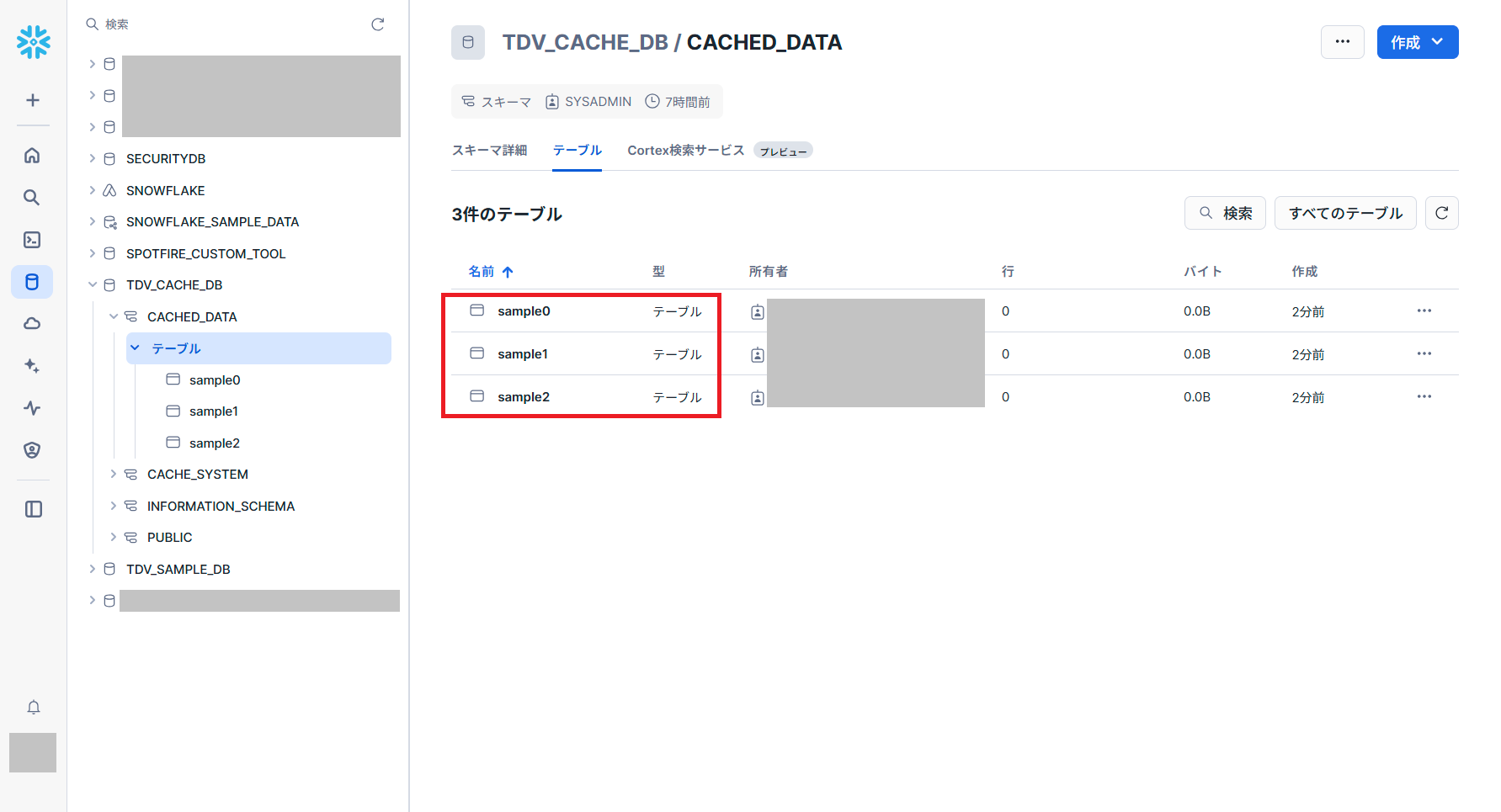Sort by the 作成 column header
Viewport: 1501px width, 812px height.
click(x=1305, y=272)
